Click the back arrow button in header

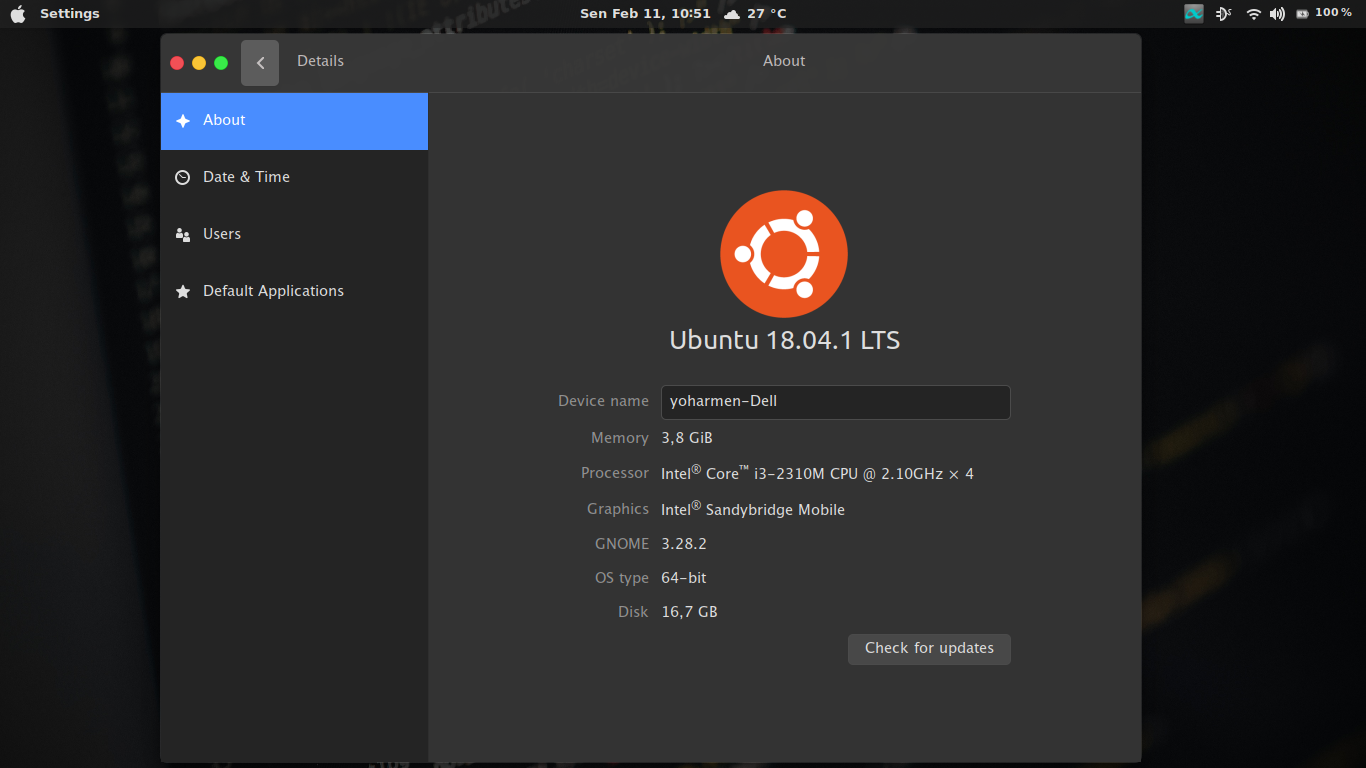pyautogui.click(x=260, y=63)
